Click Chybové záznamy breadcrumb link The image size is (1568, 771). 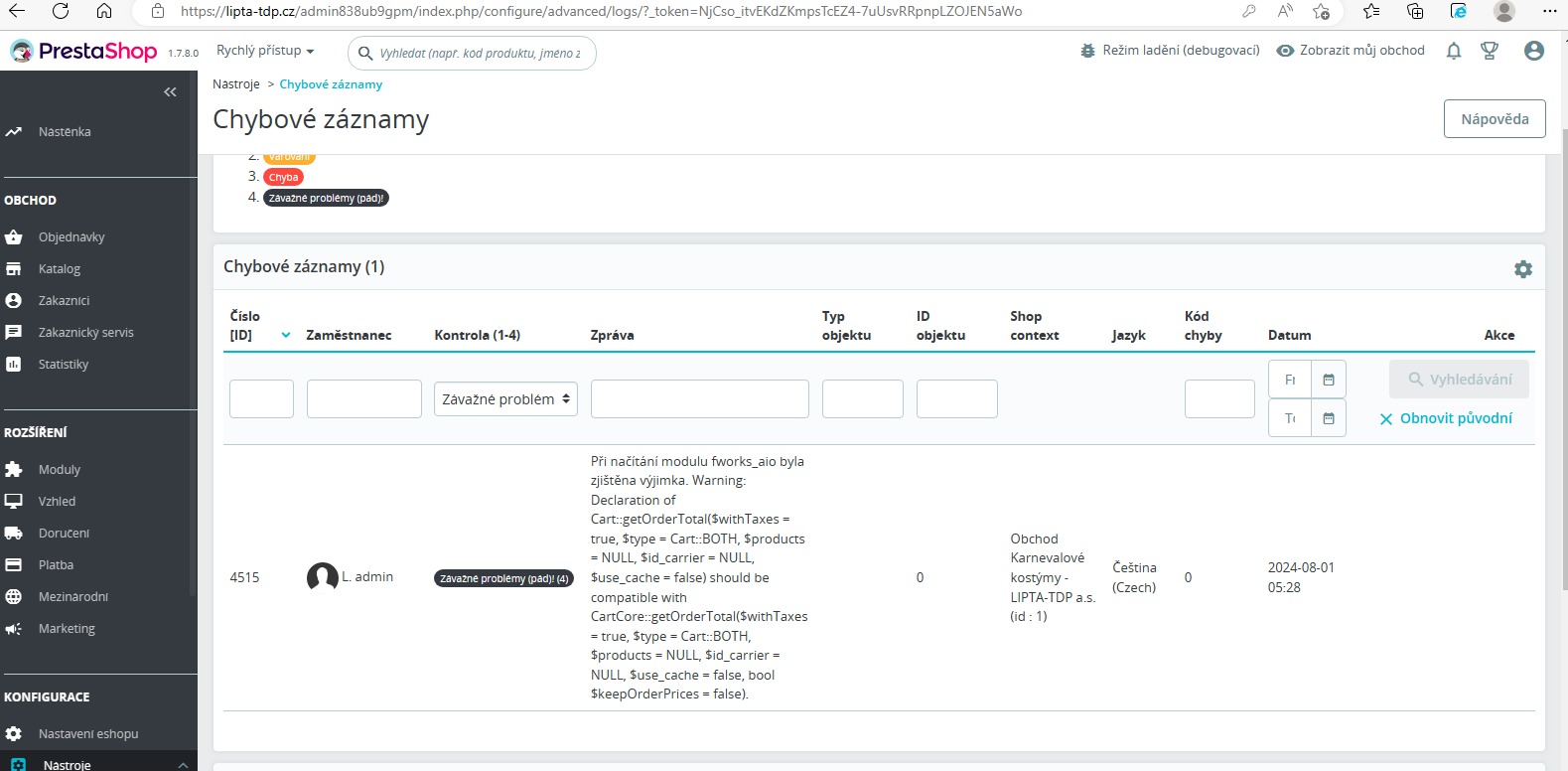click(x=331, y=84)
